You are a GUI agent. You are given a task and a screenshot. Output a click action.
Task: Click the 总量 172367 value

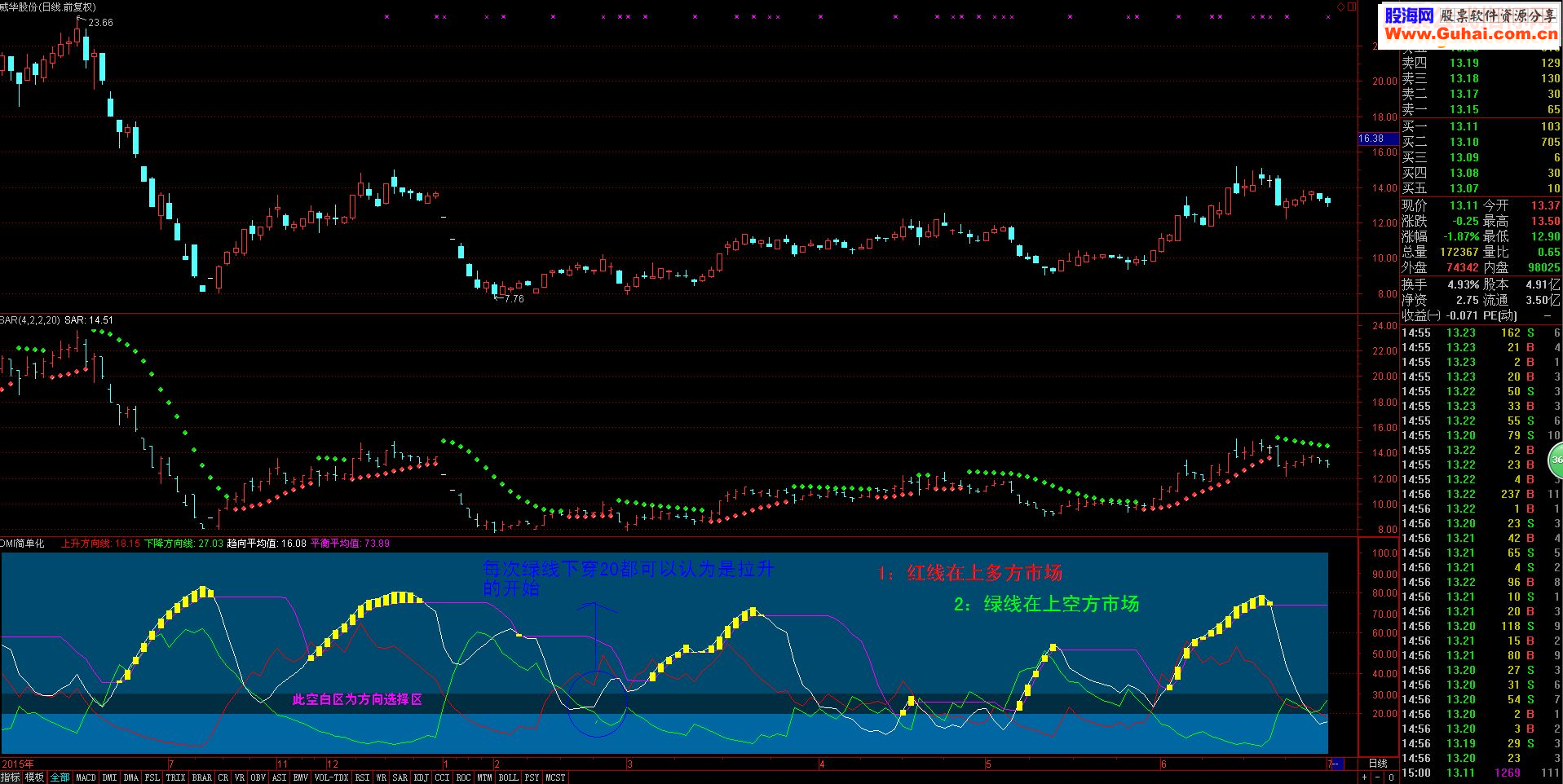pyautogui.click(x=1459, y=252)
